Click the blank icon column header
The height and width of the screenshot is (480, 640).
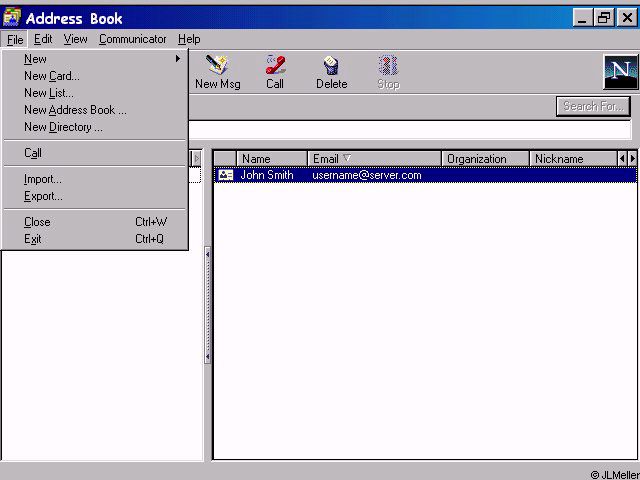click(x=225, y=159)
